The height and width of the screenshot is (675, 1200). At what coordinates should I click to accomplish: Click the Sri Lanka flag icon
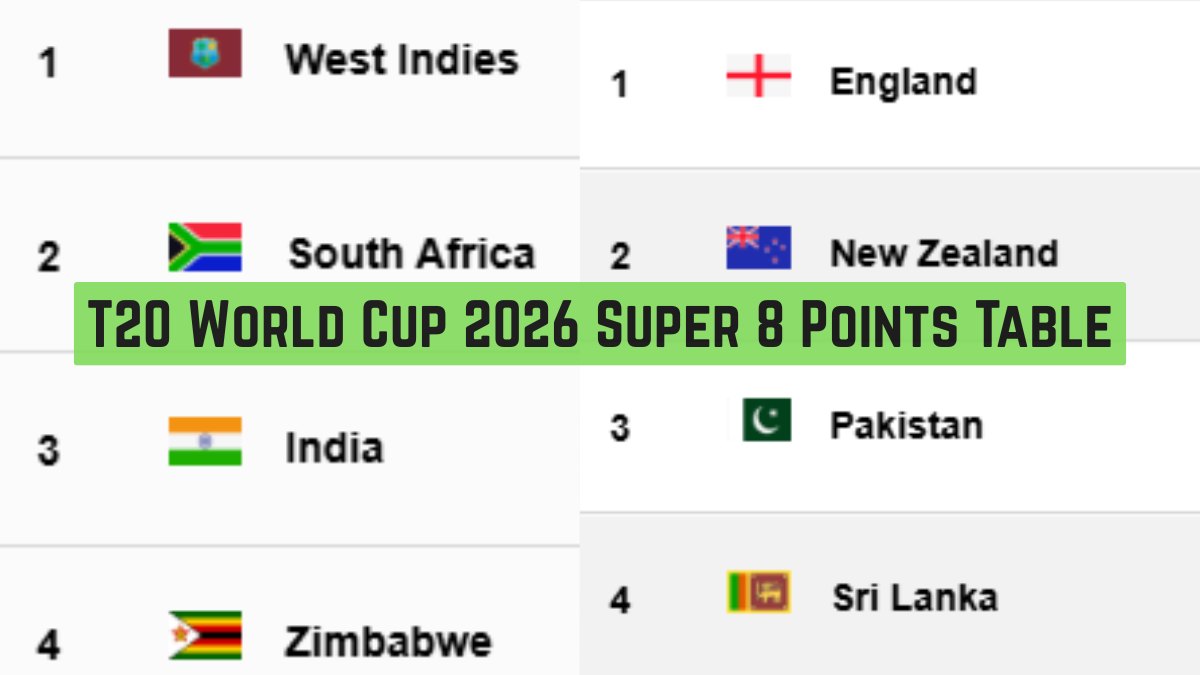coord(758,592)
